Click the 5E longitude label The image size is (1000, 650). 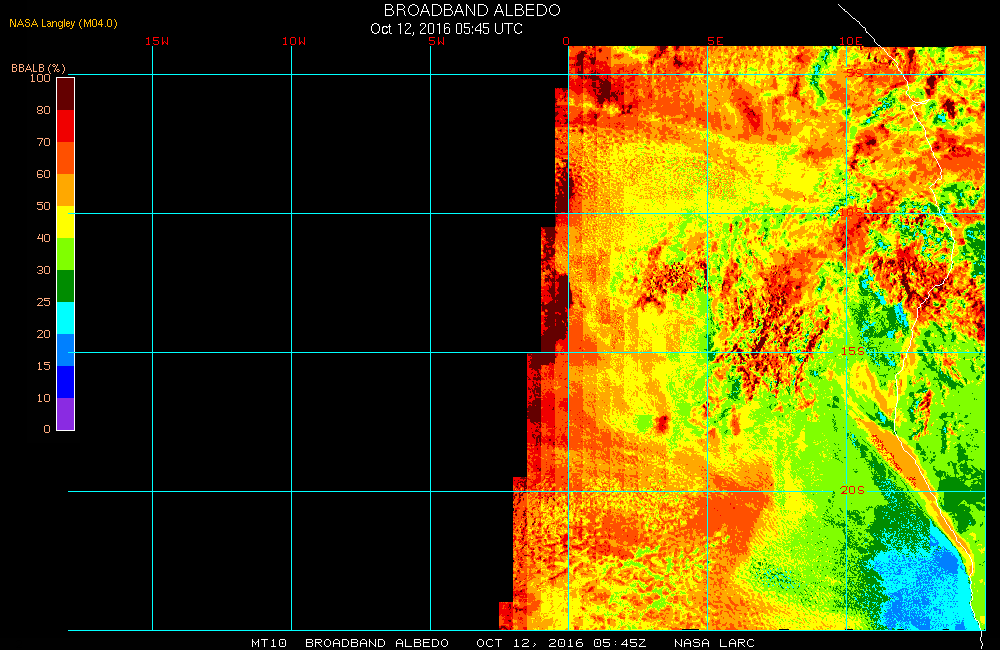(715, 41)
